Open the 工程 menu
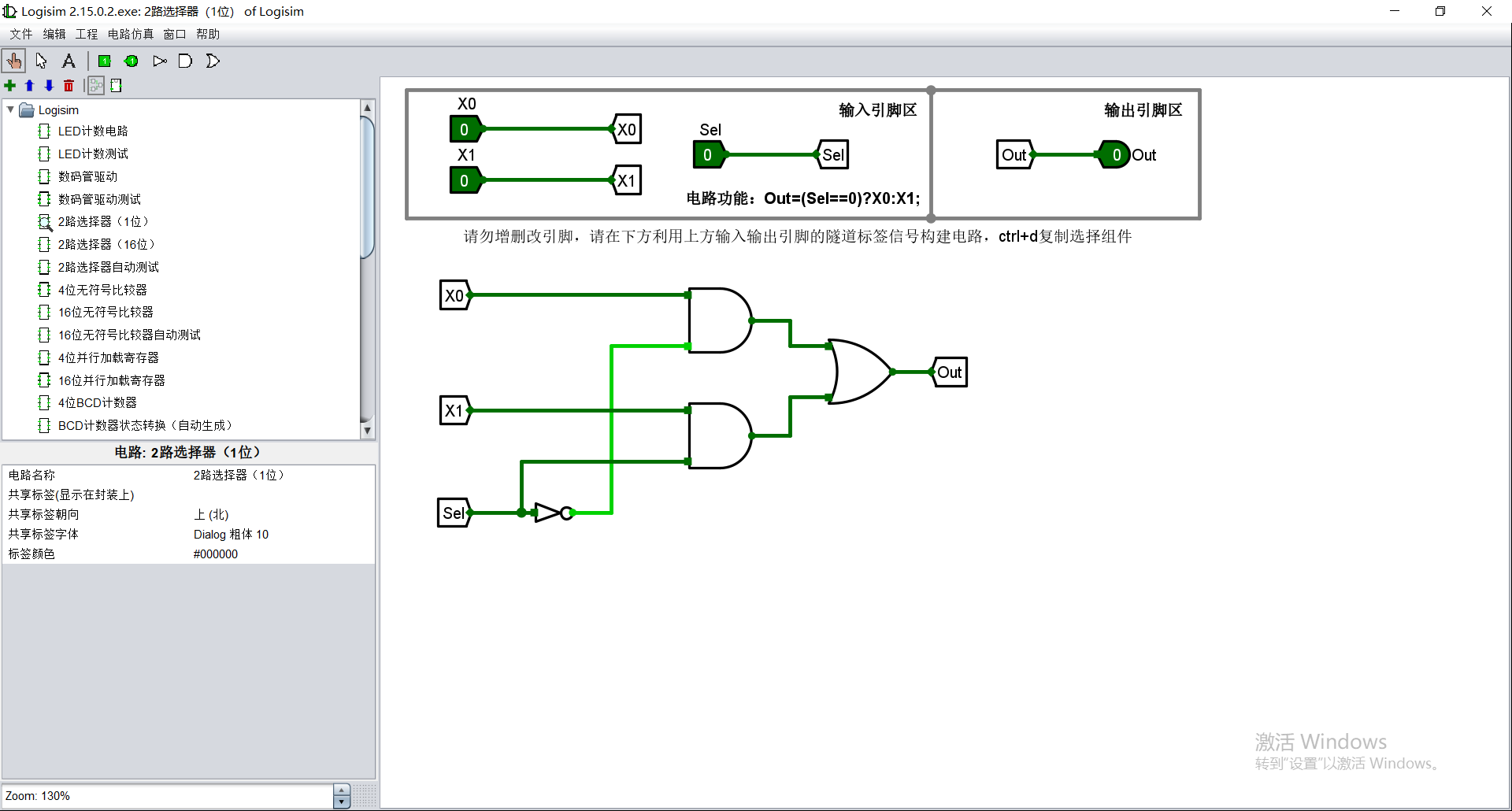1512x811 pixels. [x=87, y=34]
